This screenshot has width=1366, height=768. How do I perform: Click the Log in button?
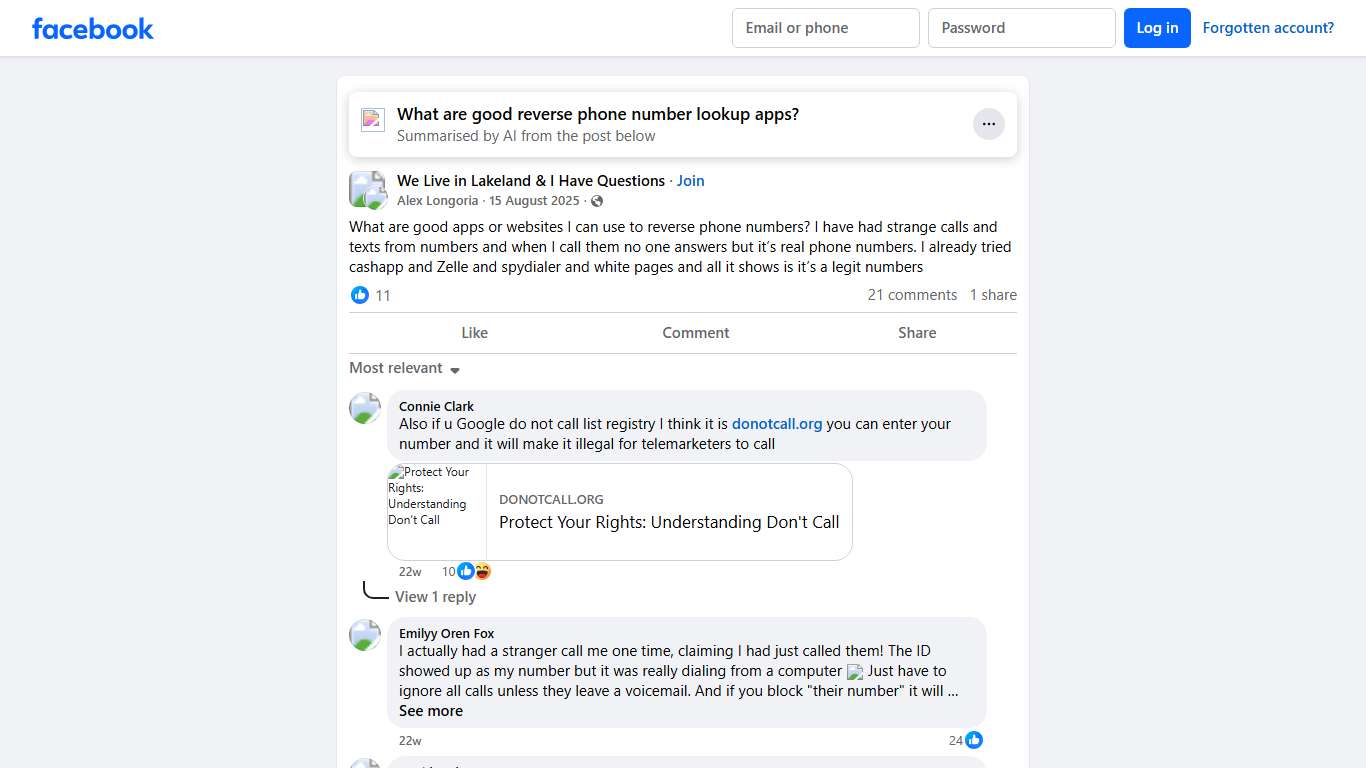1157,28
